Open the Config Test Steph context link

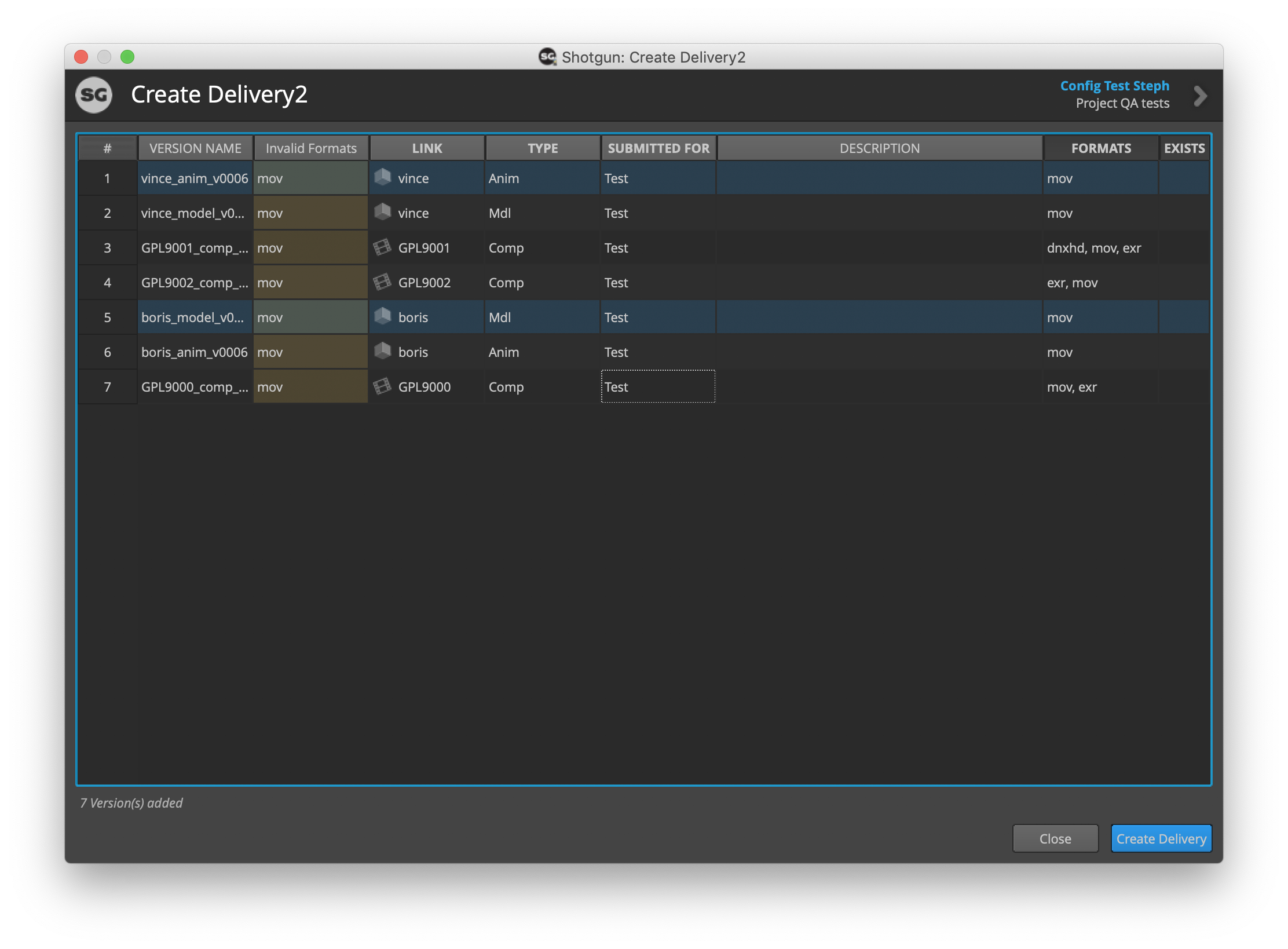point(1114,86)
